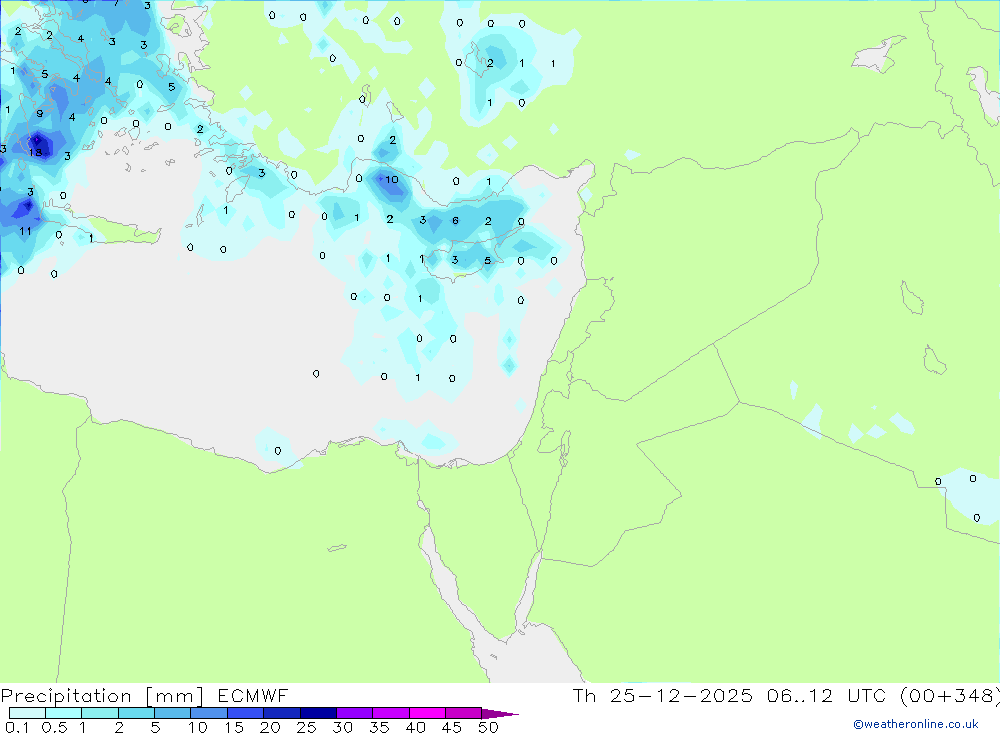Click the over-50 mm legend arrow tip
Image resolution: width=1000 pixels, height=733 pixels.
(x=501, y=714)
